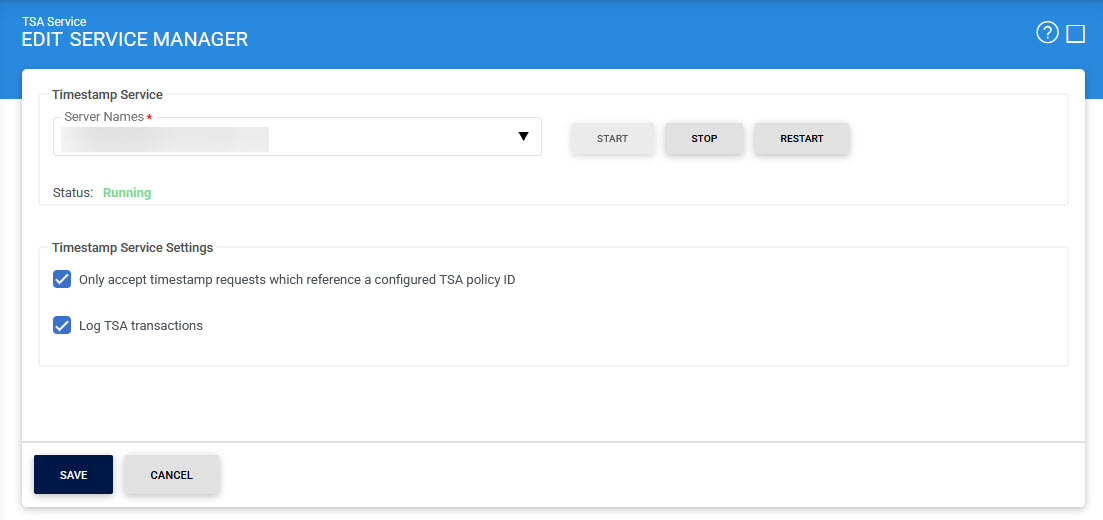Click the square expand icon in header
This screenshot has width=1103, height=520.
point(1076,34)
